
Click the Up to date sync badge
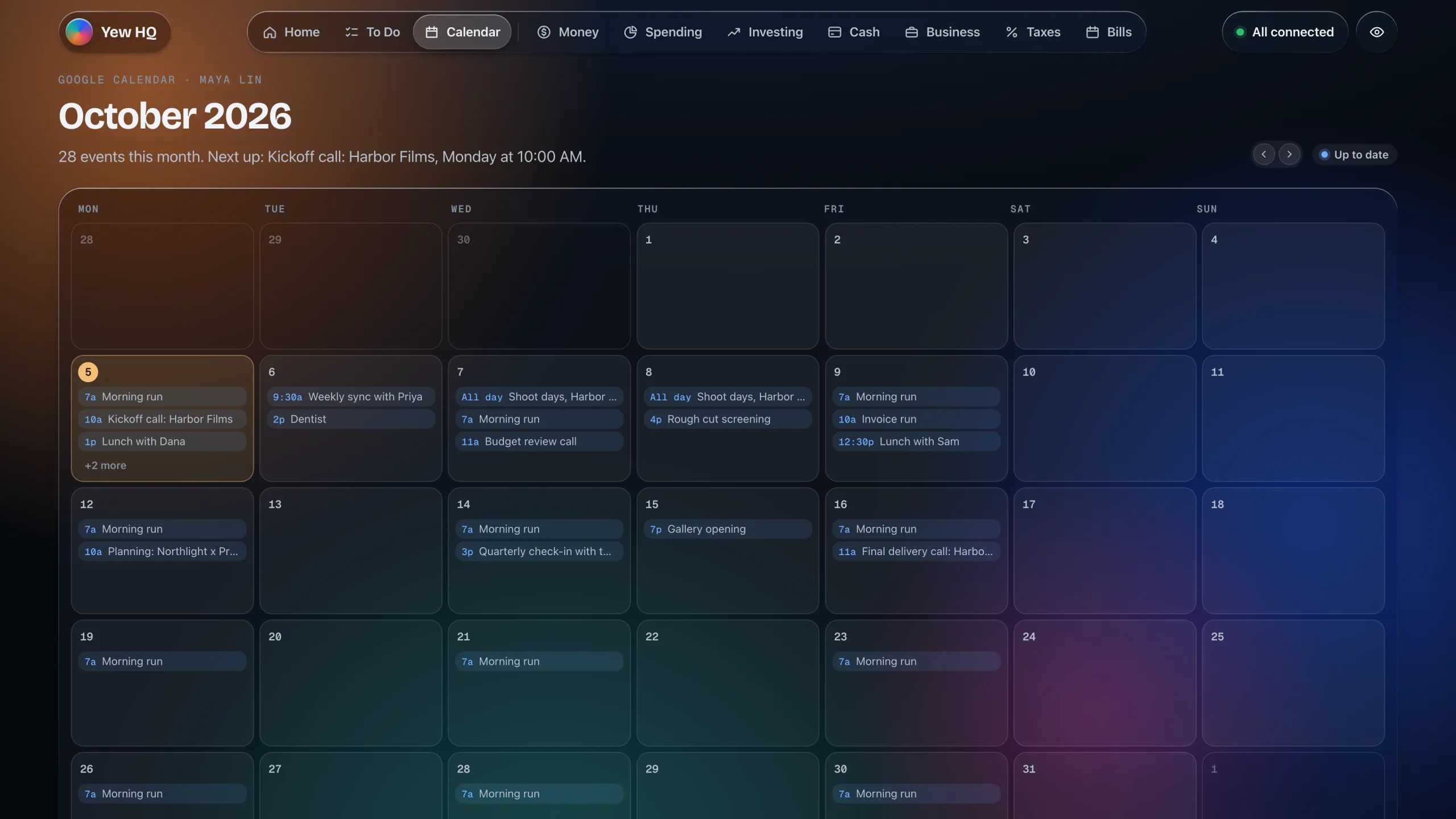tap(1355, 155)
